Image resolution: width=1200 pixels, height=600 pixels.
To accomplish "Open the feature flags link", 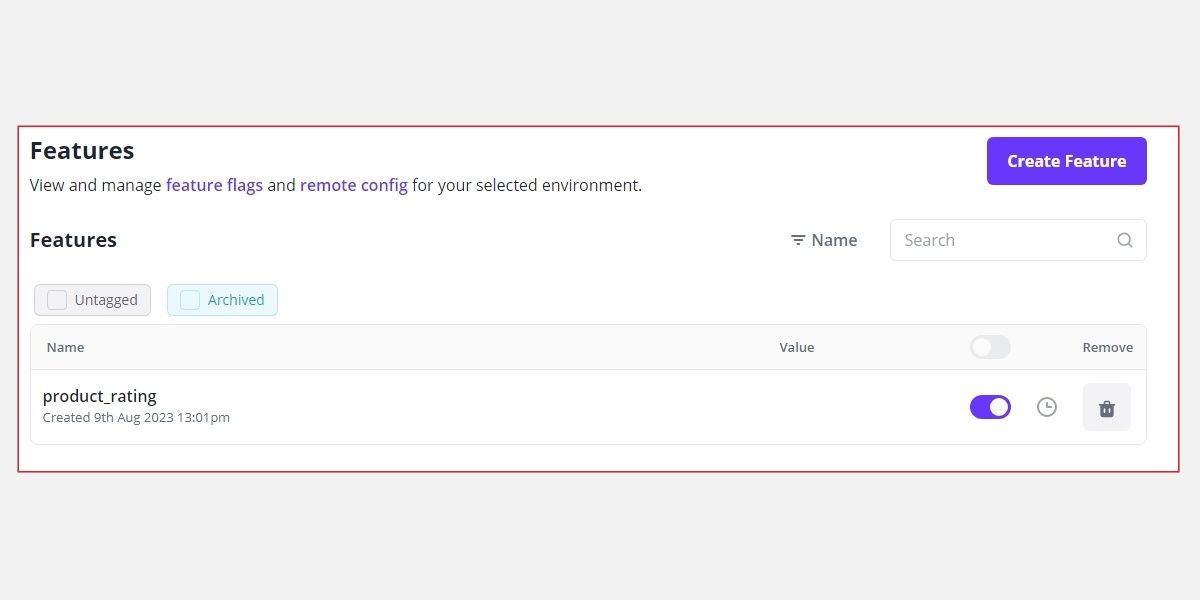I will click(x=215, y=185).
